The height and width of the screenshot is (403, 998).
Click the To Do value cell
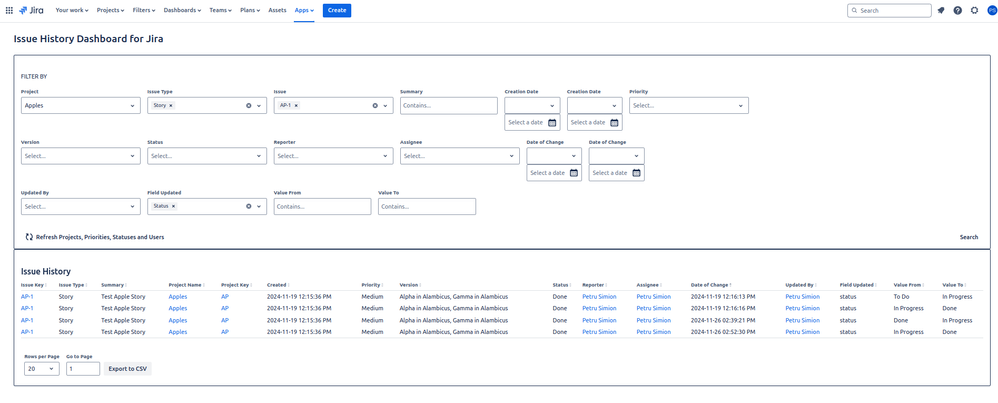tap(902, 297)
